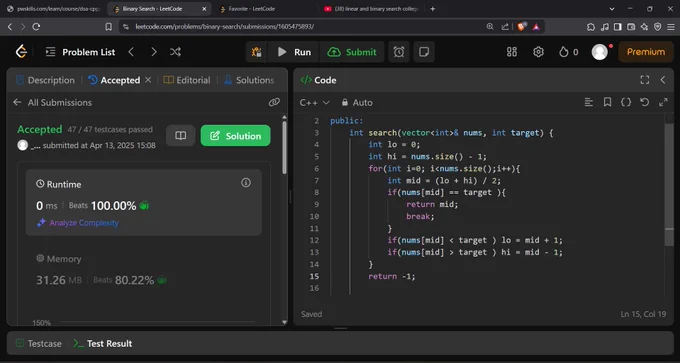
Task: Start the timer alarm clock icon
Action: [x=399, y=52]
